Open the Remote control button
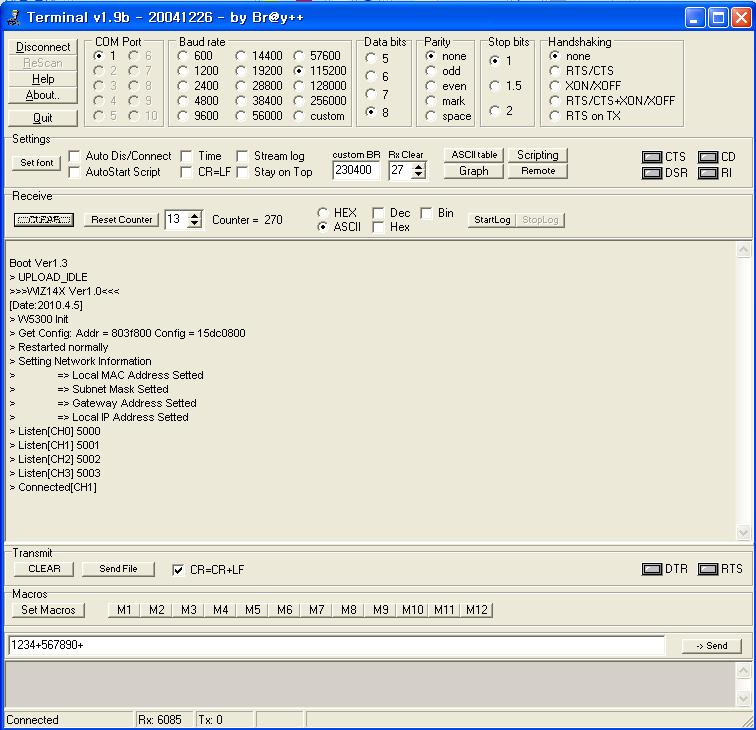Viewport: 756px width, 730px height. (x=538, y=171)
